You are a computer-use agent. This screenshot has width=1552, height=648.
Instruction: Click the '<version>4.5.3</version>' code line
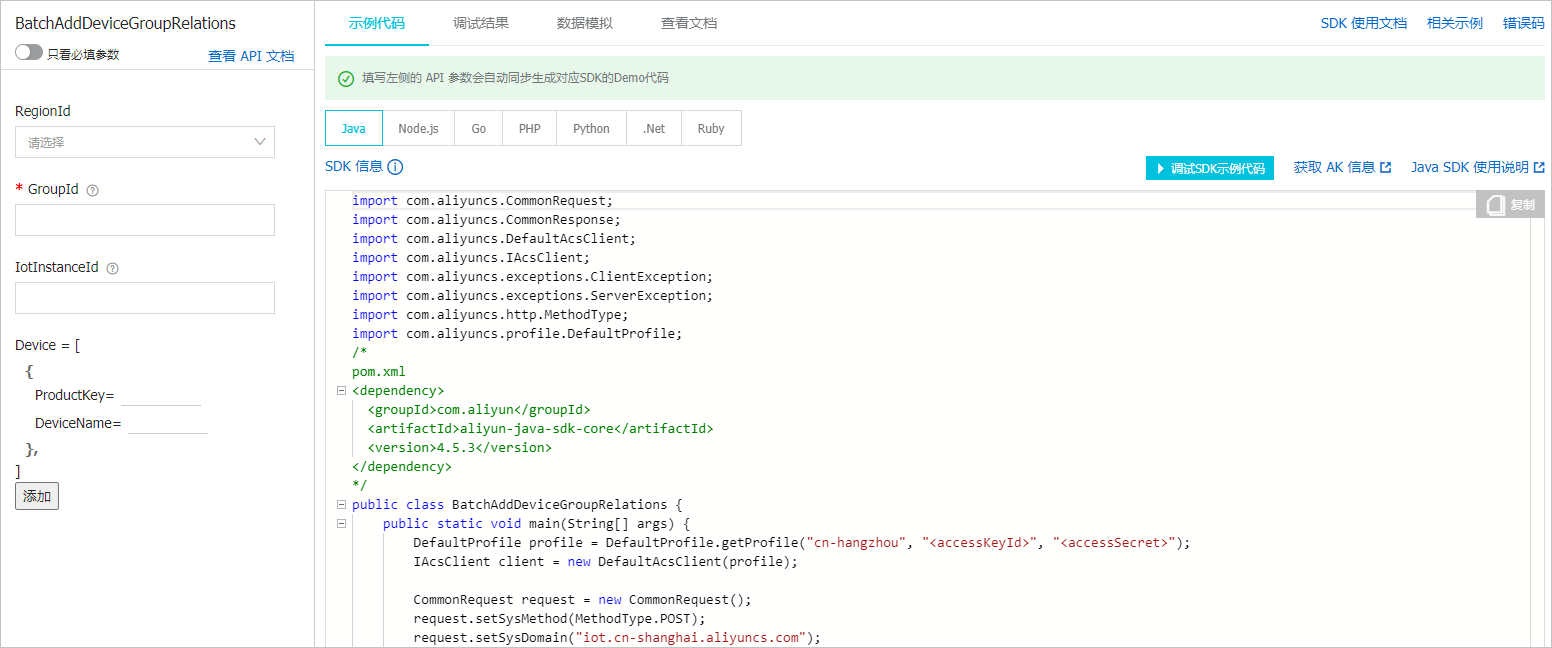[x=459, y=447]
